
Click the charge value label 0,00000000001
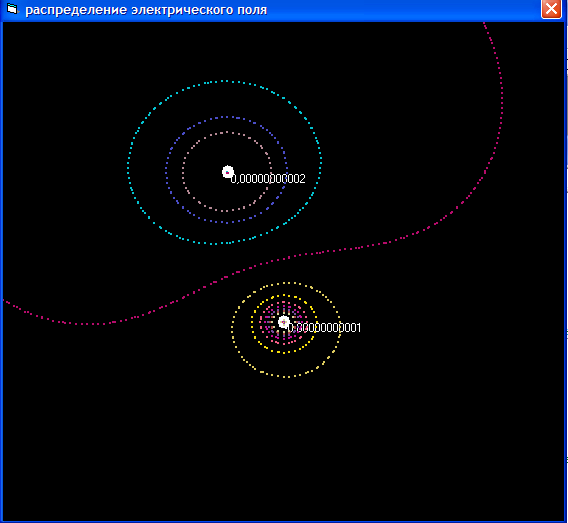point(324,328)
